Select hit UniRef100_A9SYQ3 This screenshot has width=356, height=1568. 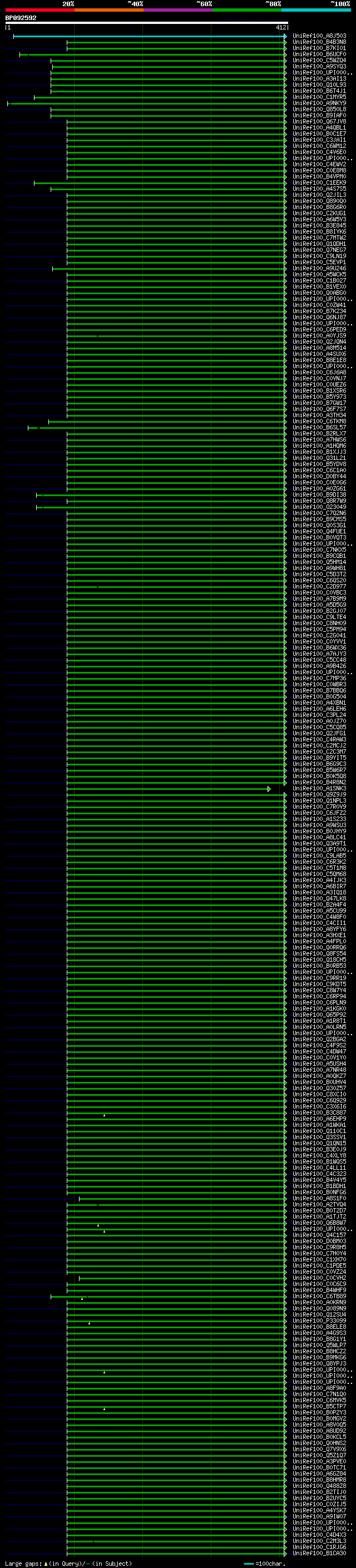coord(319,66)
